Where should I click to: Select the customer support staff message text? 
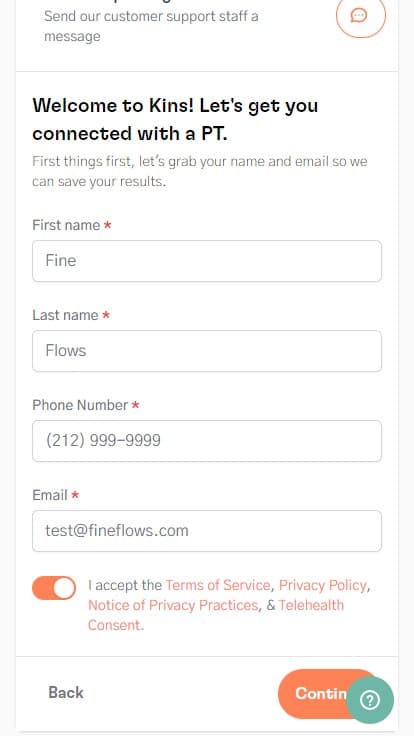(x=151, y=26)
